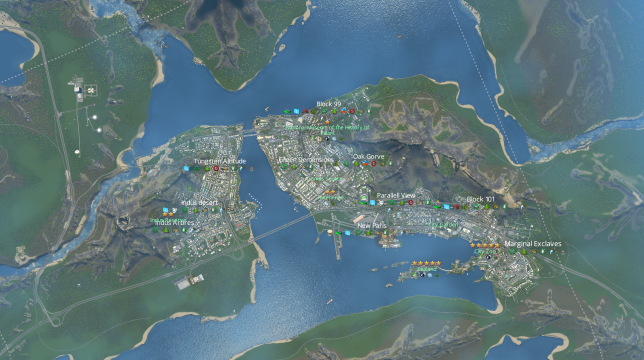Click the red circular icon under Tungsten Altitude

click(216, 168)
